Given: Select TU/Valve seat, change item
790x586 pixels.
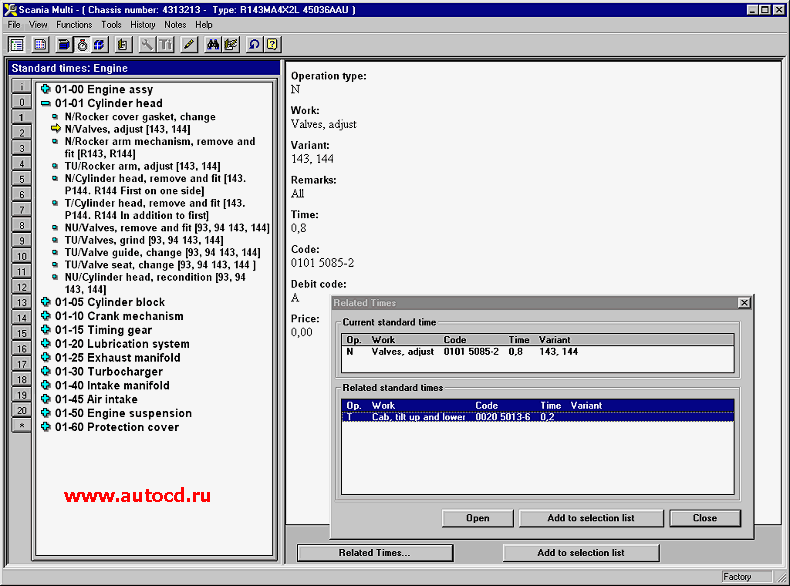Looking at the screenshot, I should pos(160,265).
